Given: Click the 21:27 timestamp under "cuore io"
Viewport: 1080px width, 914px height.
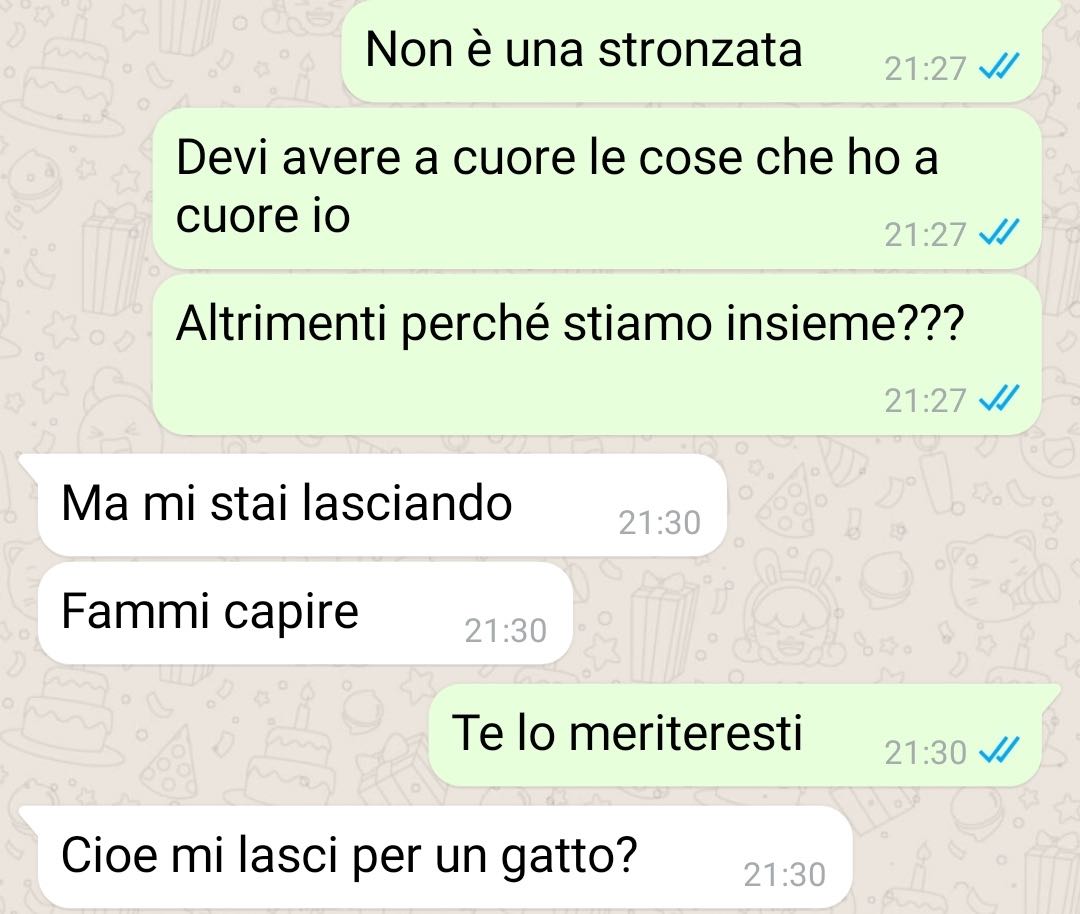Looking at the screenshot, I should coord(925,235).
